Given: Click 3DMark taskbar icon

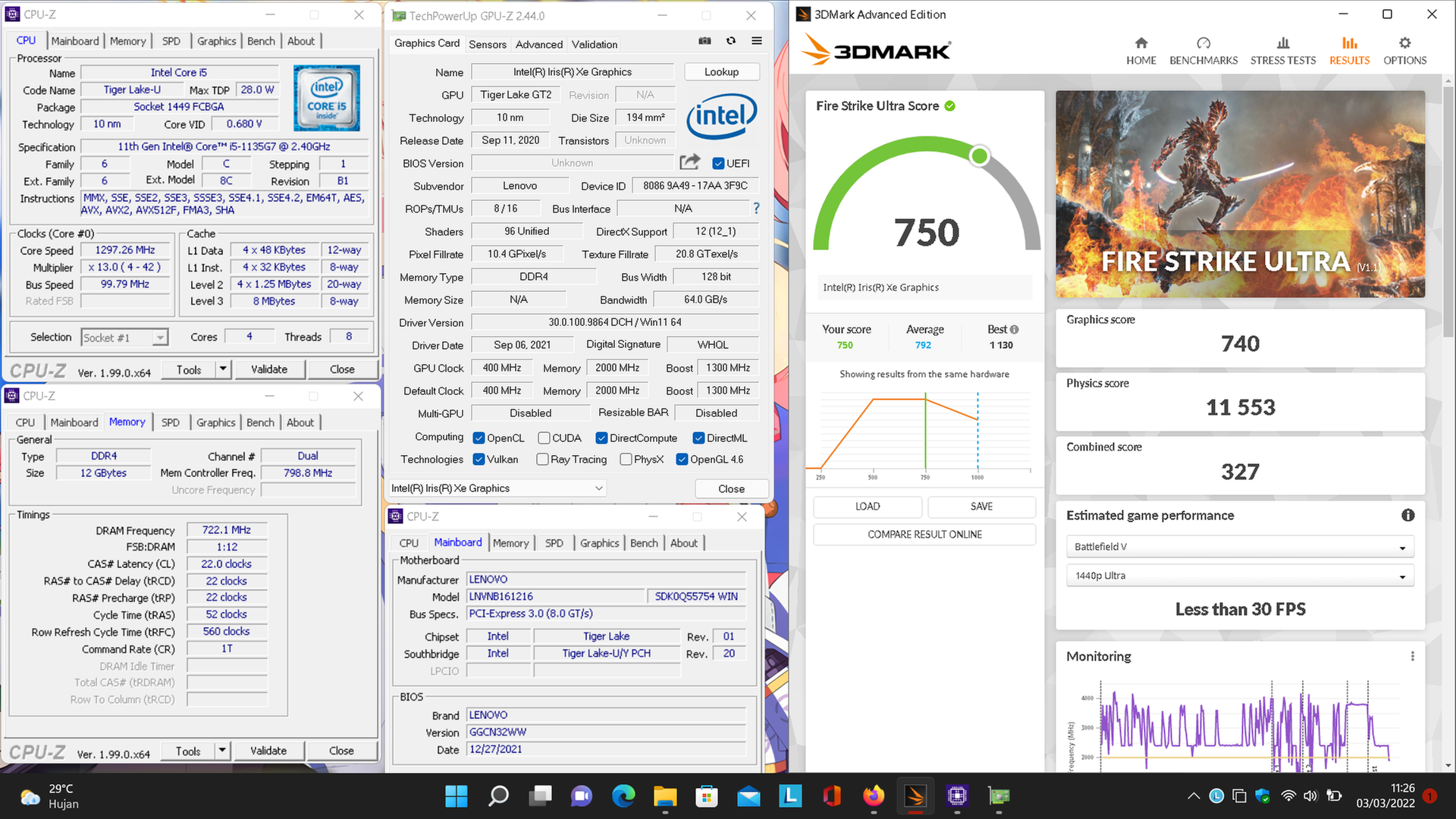Looking at the screenshot, I should pos(915,796).
